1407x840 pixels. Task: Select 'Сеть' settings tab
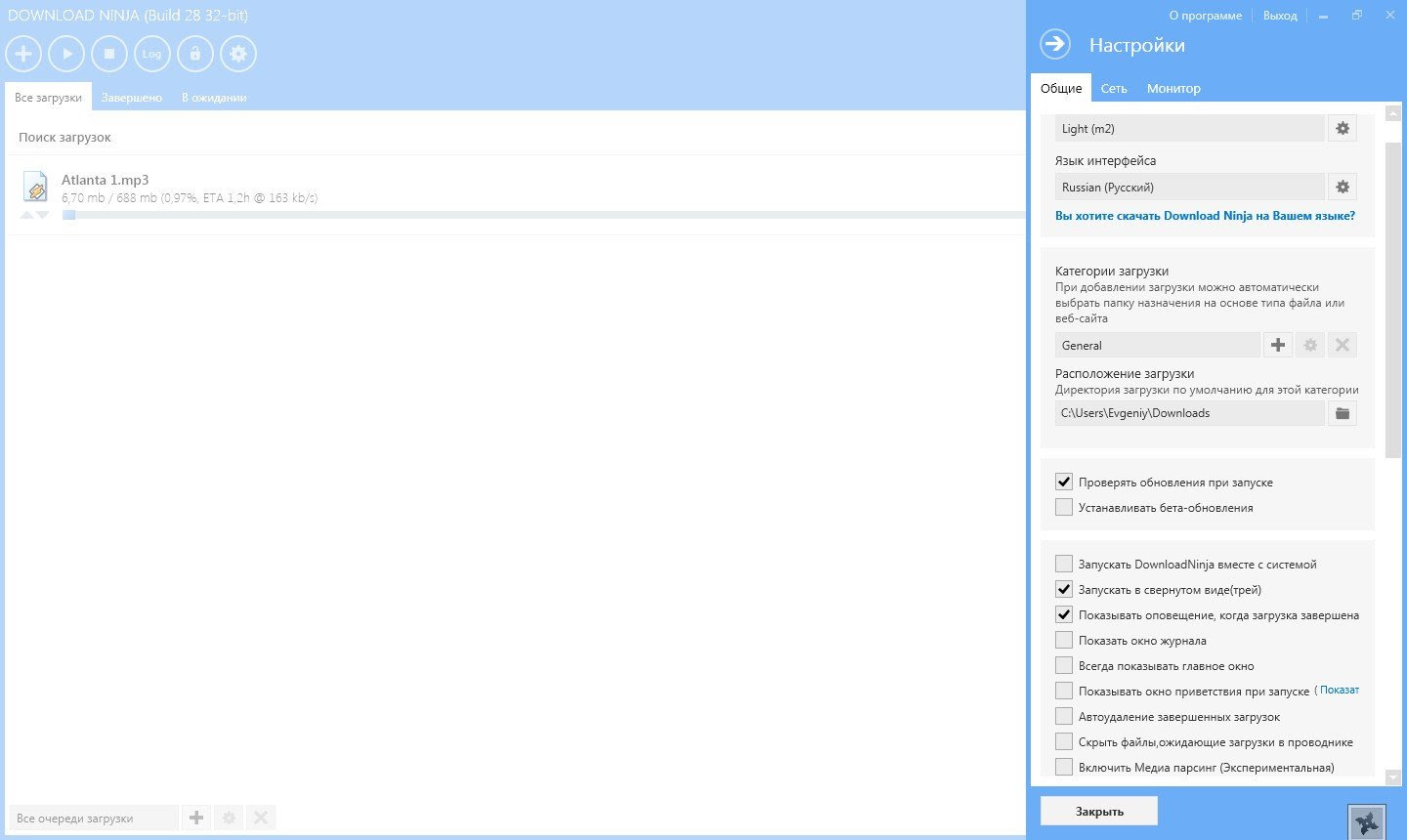[1114, 88]
